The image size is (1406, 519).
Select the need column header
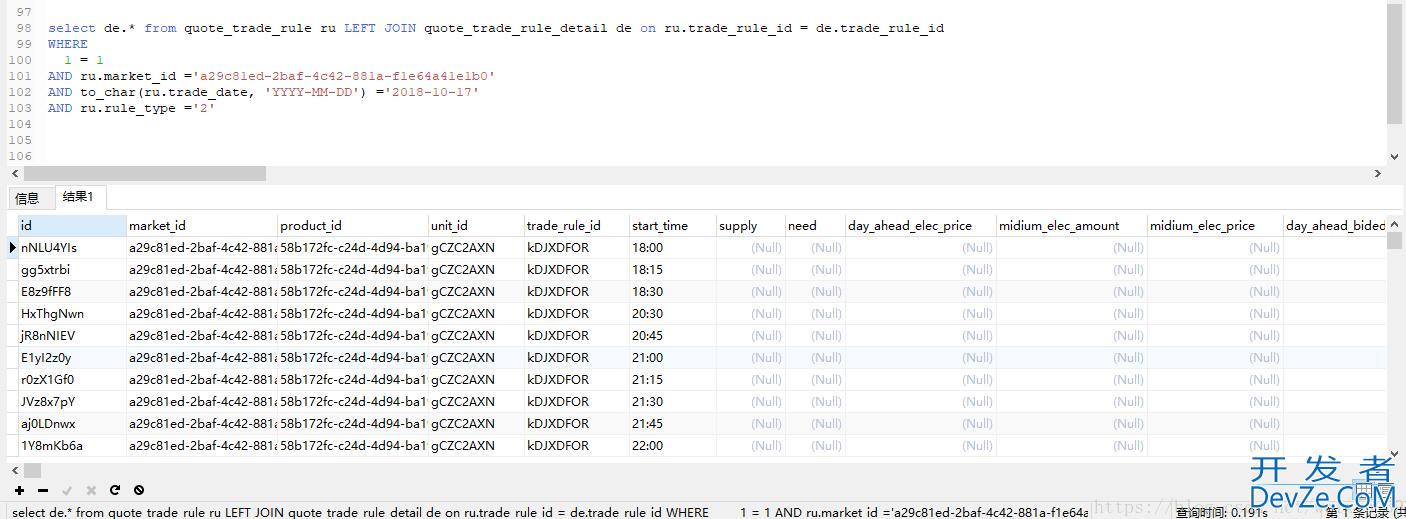coord(815,225)
